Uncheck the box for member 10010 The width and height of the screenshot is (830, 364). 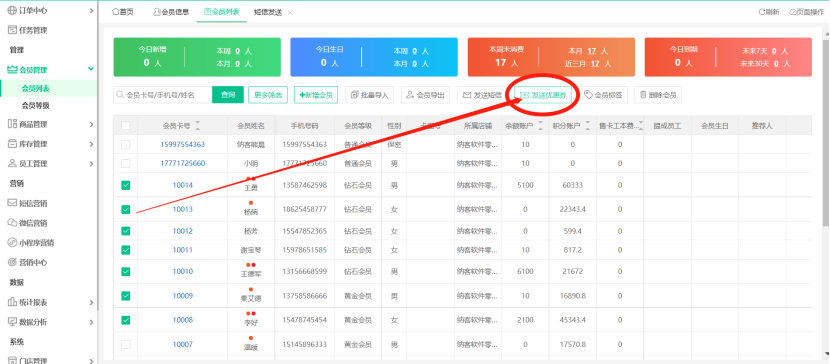pos(125,271)
